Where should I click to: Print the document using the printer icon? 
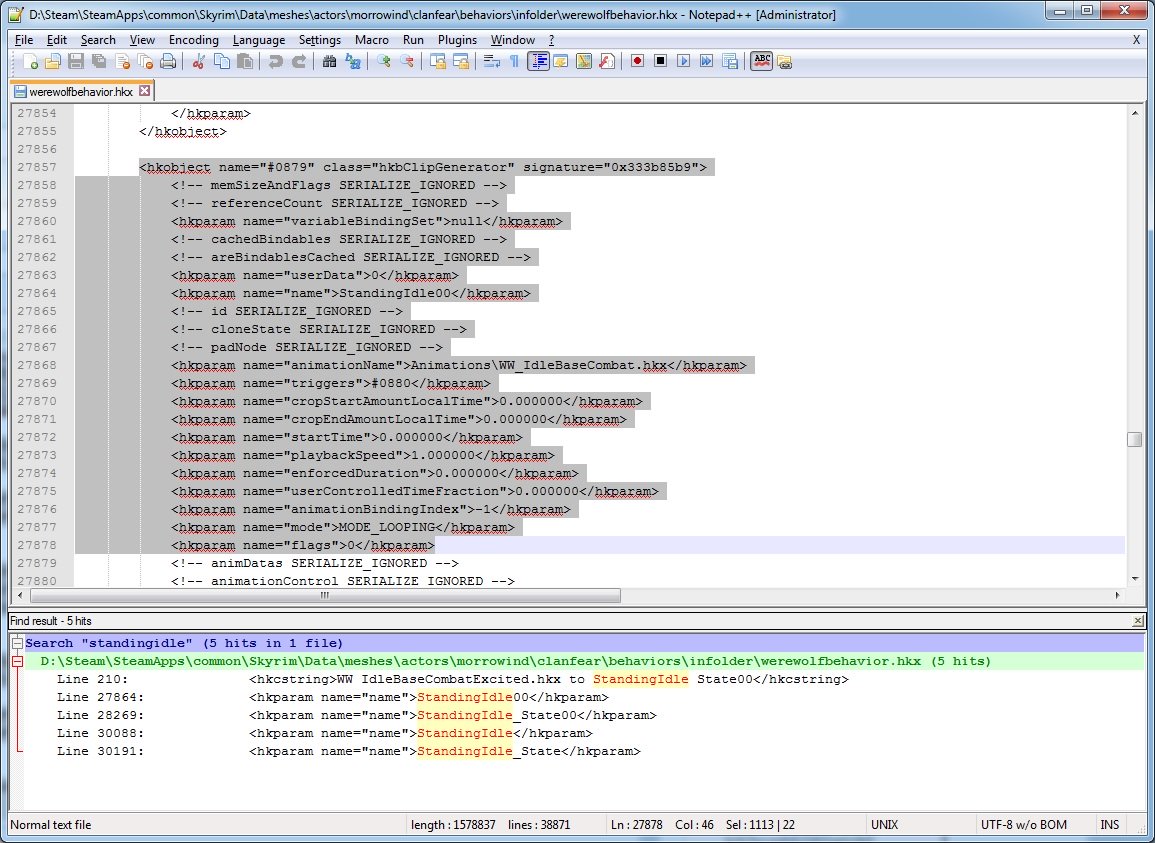[x=168, y=62]
